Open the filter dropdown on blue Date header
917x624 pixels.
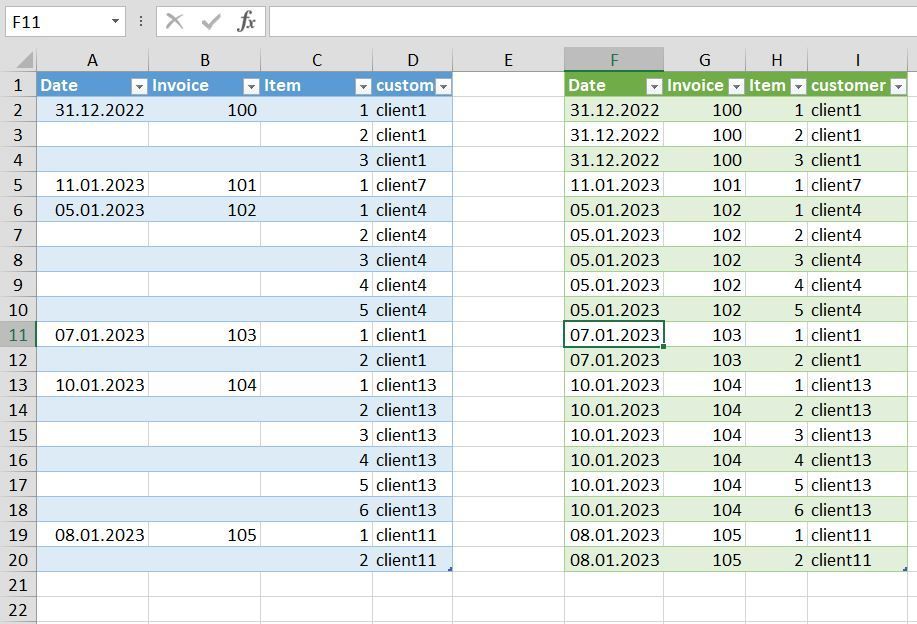pos(137,85)
